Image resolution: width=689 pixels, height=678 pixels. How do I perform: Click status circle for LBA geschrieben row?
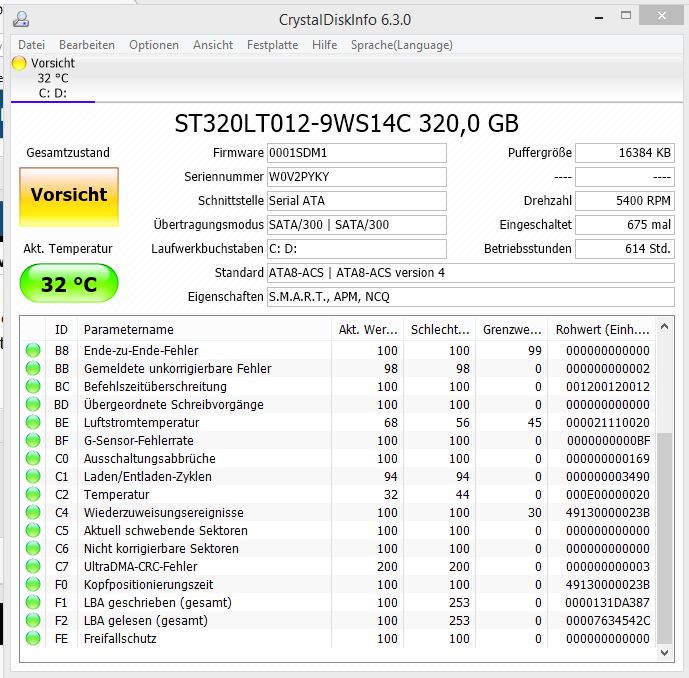coord(33,602)
